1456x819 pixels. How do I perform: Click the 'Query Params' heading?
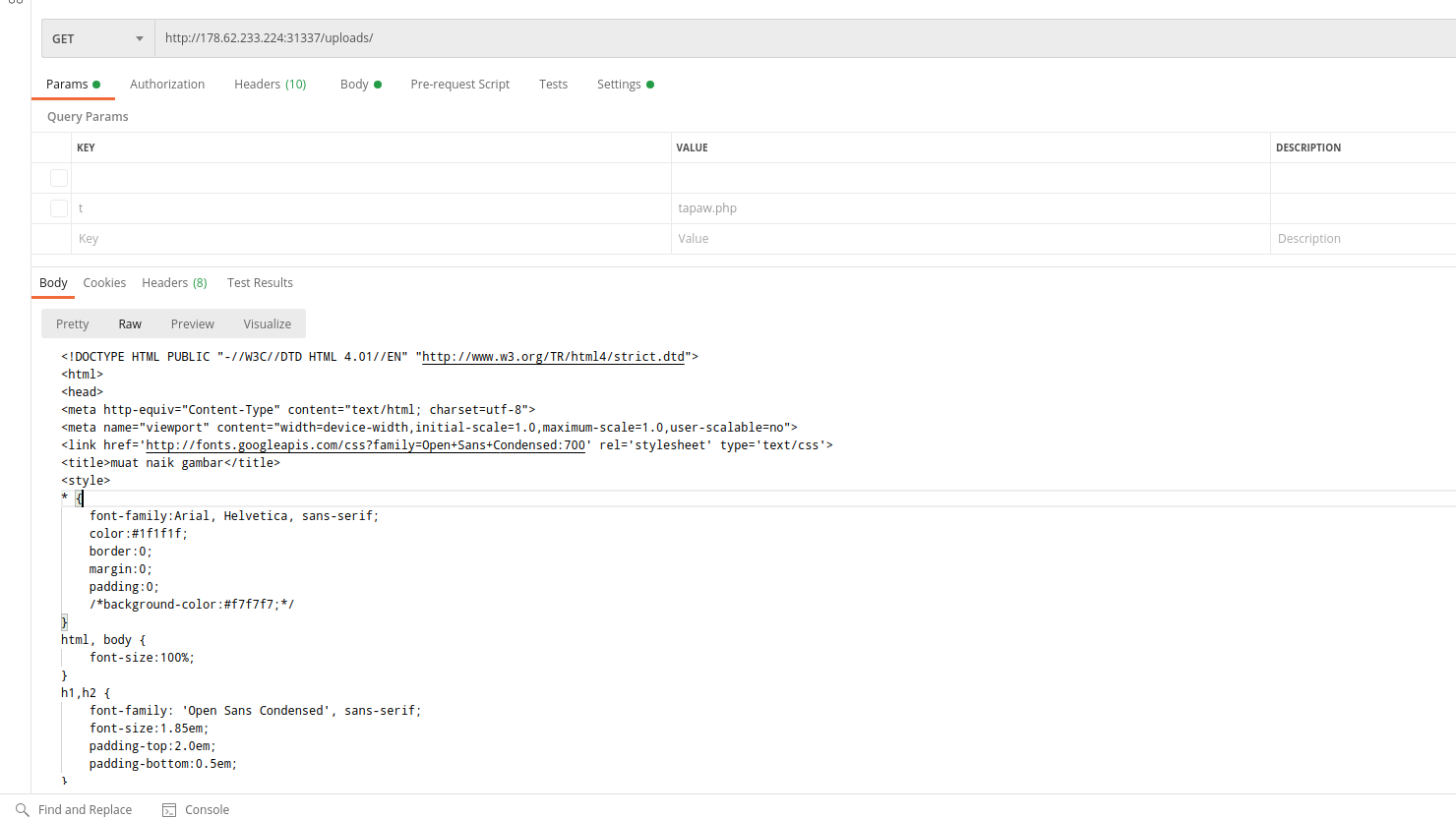(88, 117)
